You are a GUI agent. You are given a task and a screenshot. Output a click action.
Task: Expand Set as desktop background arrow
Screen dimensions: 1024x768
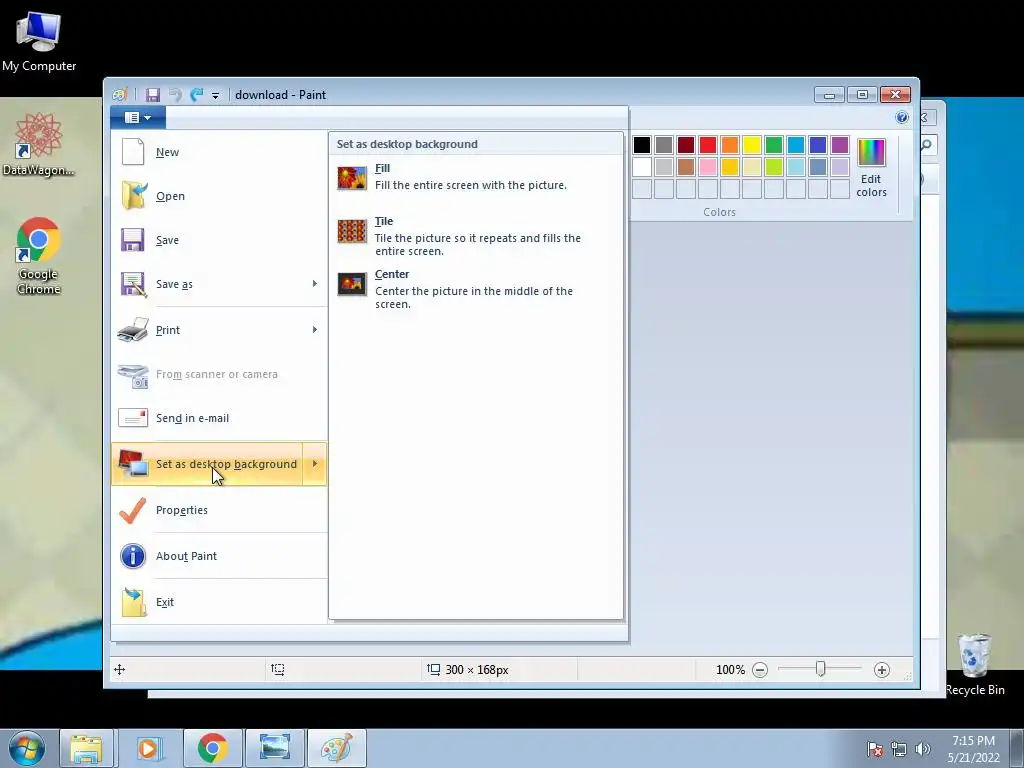[315, 464]
